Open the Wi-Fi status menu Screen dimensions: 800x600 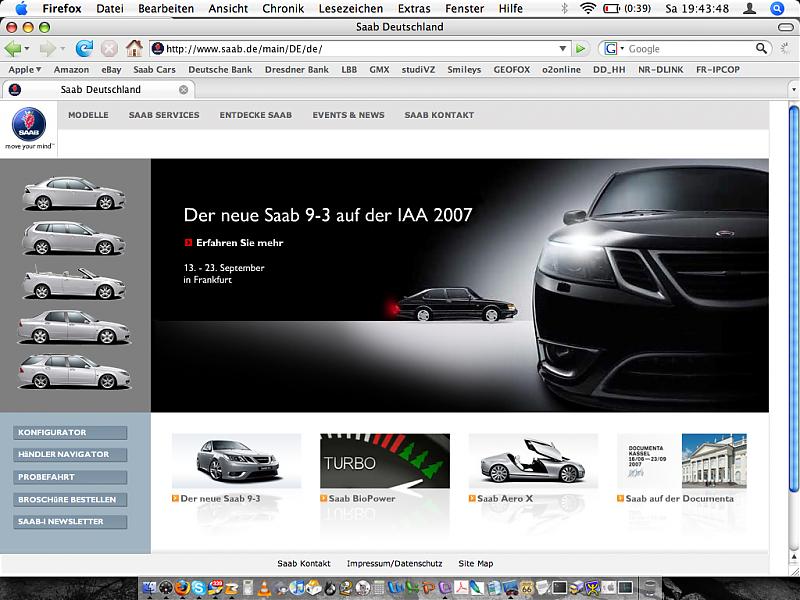588,8
